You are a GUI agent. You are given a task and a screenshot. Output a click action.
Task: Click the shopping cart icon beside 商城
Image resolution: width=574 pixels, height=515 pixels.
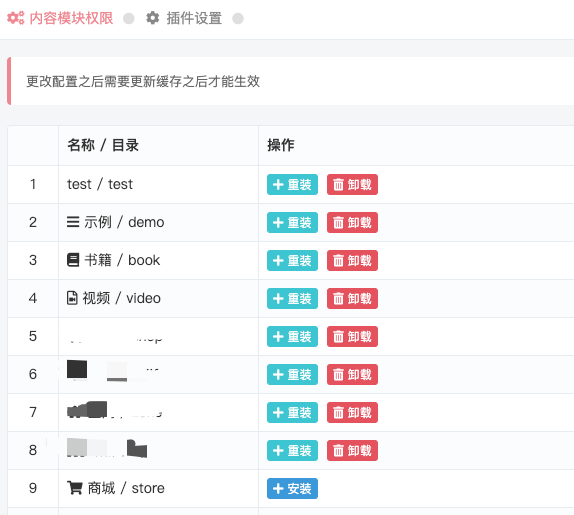[x=75, y=488]
